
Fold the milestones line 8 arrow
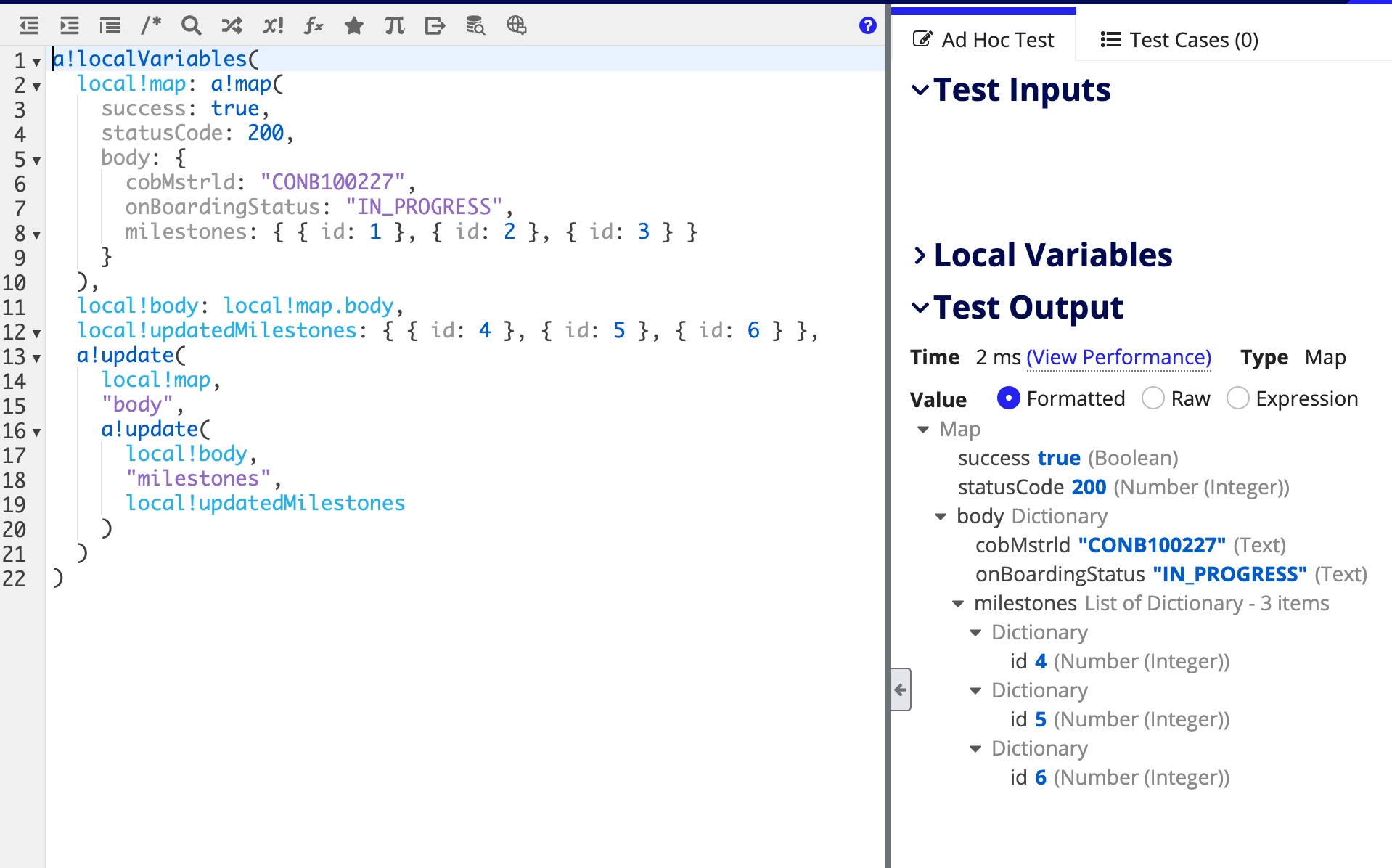(36, 235)
